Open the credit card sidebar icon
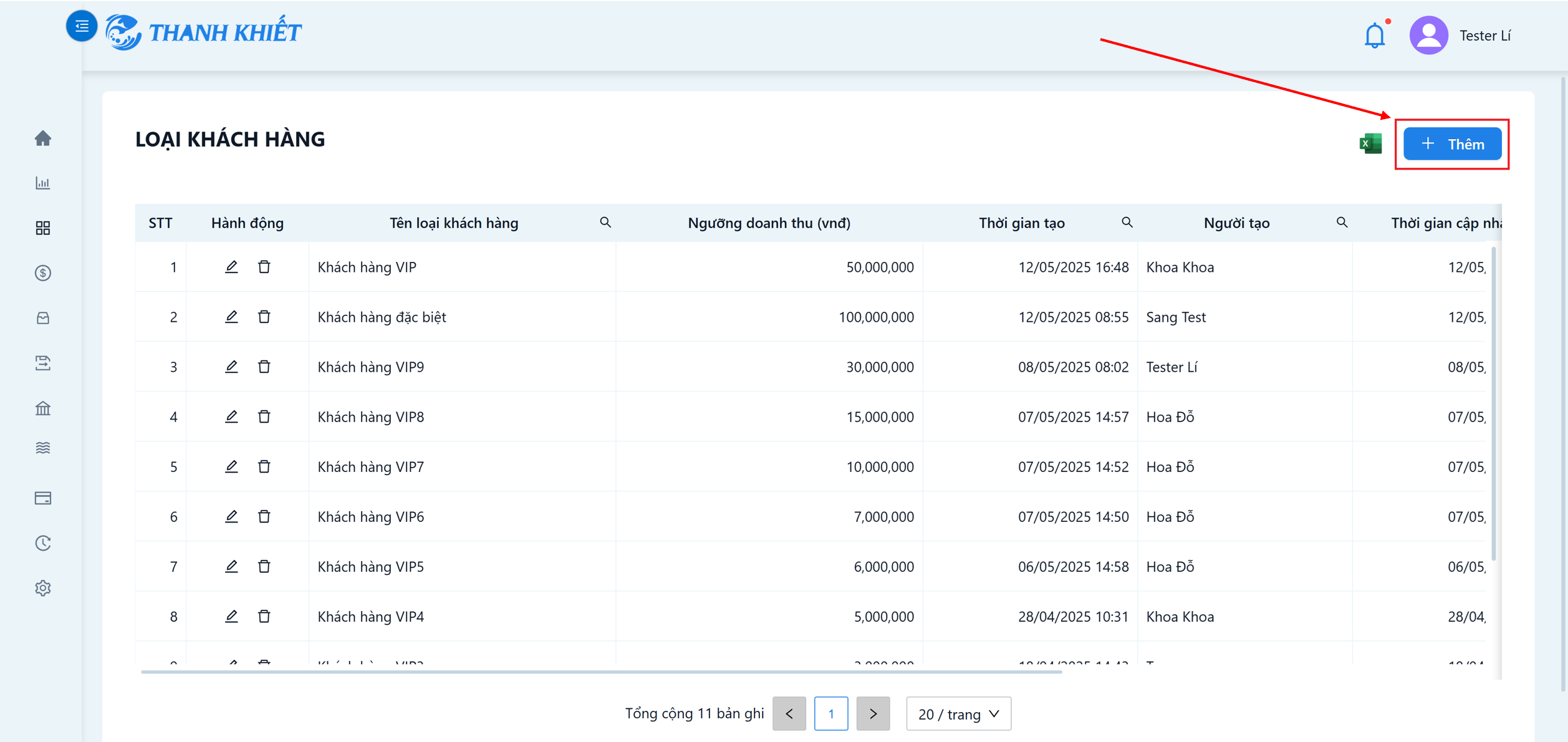The width and height of the screenshot is (1568, 742). [x=43, y=498]
